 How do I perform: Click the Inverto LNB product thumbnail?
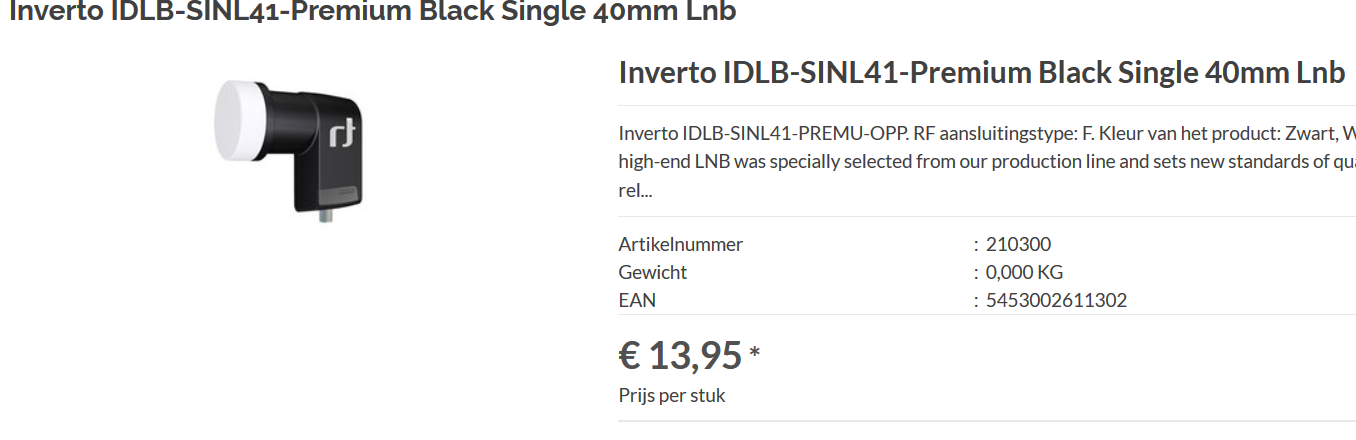click(x=288, y=148)
